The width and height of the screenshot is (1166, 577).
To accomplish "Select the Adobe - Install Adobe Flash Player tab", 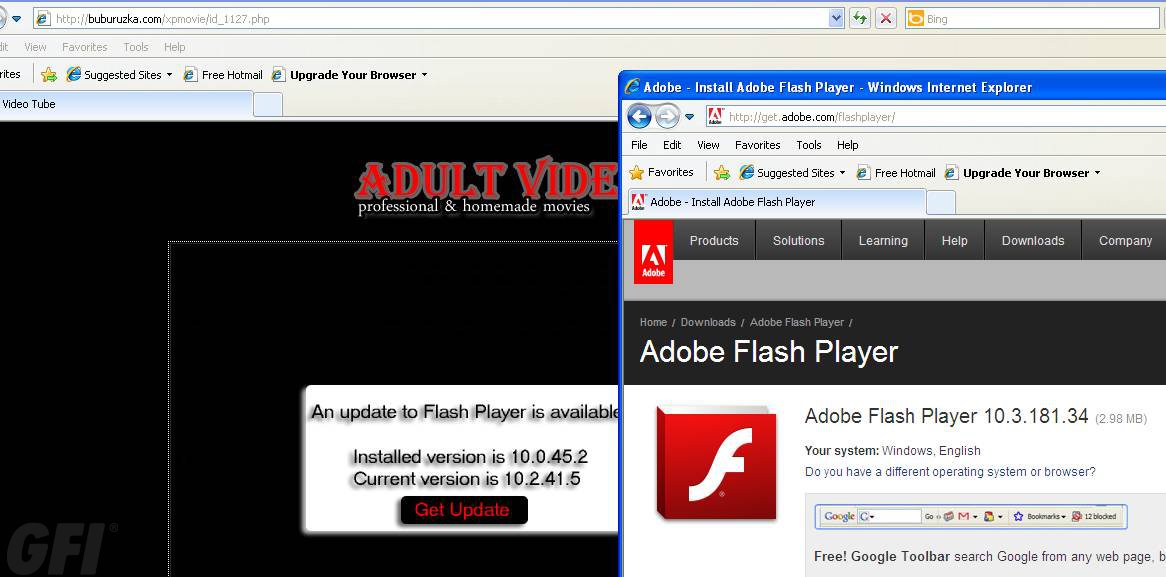I will 777,202.
